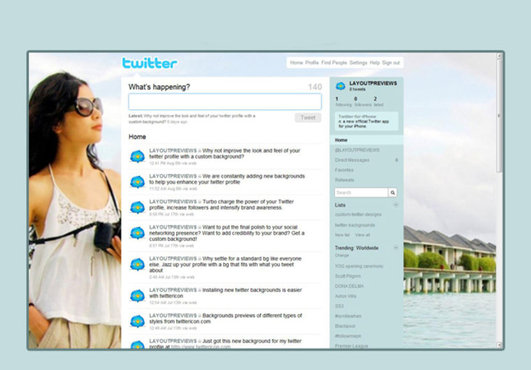Open Find People in top navigation

pyautogui.click(x=334, y=63)
